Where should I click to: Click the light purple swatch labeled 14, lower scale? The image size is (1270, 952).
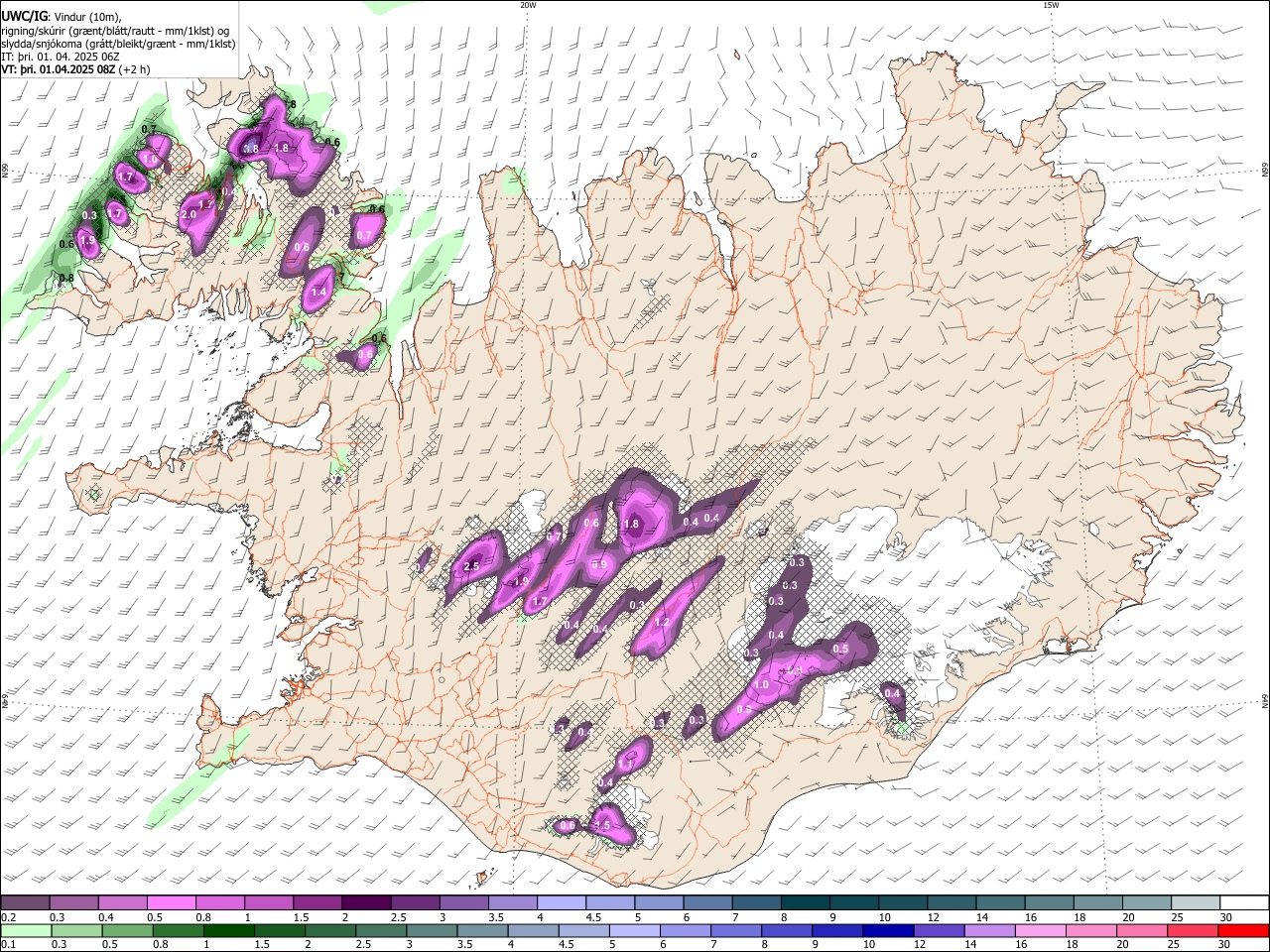990,931
